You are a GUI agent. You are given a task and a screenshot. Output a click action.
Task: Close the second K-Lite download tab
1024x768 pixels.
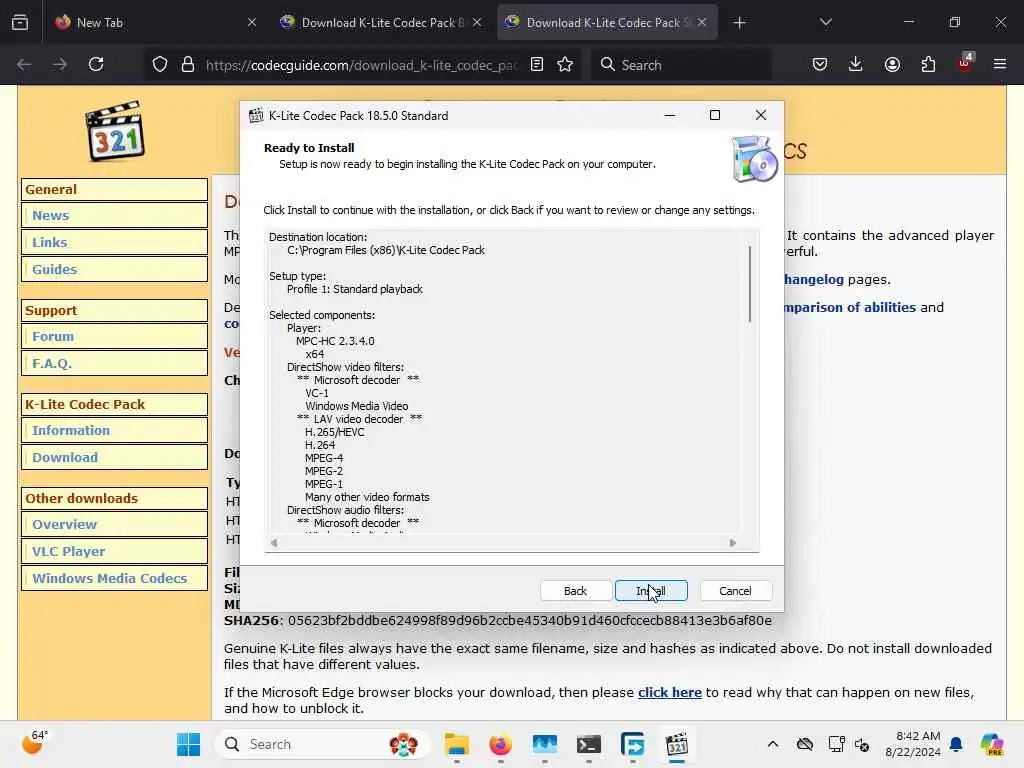pyautogui.click(x=477, y=22)
